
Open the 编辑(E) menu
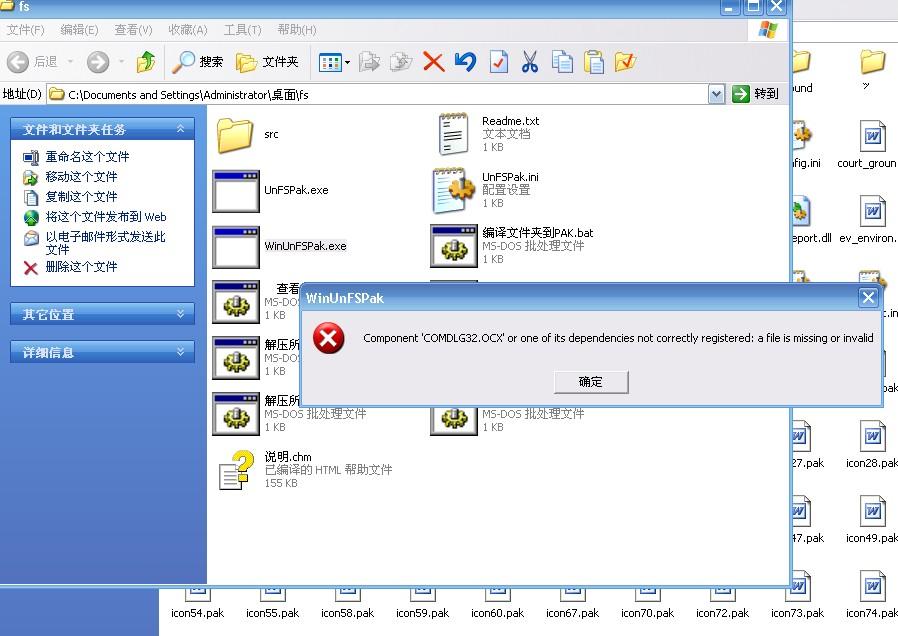pos(79,30)
